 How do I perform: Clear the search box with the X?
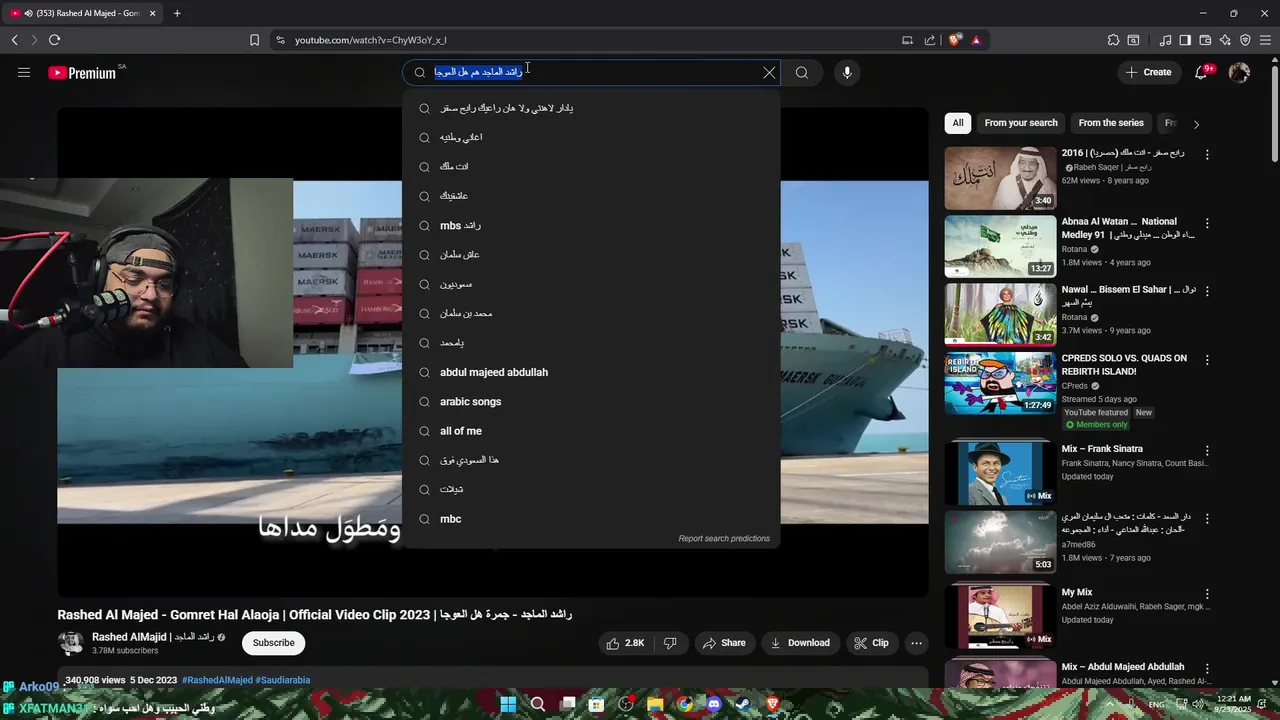tap(769, 72)
